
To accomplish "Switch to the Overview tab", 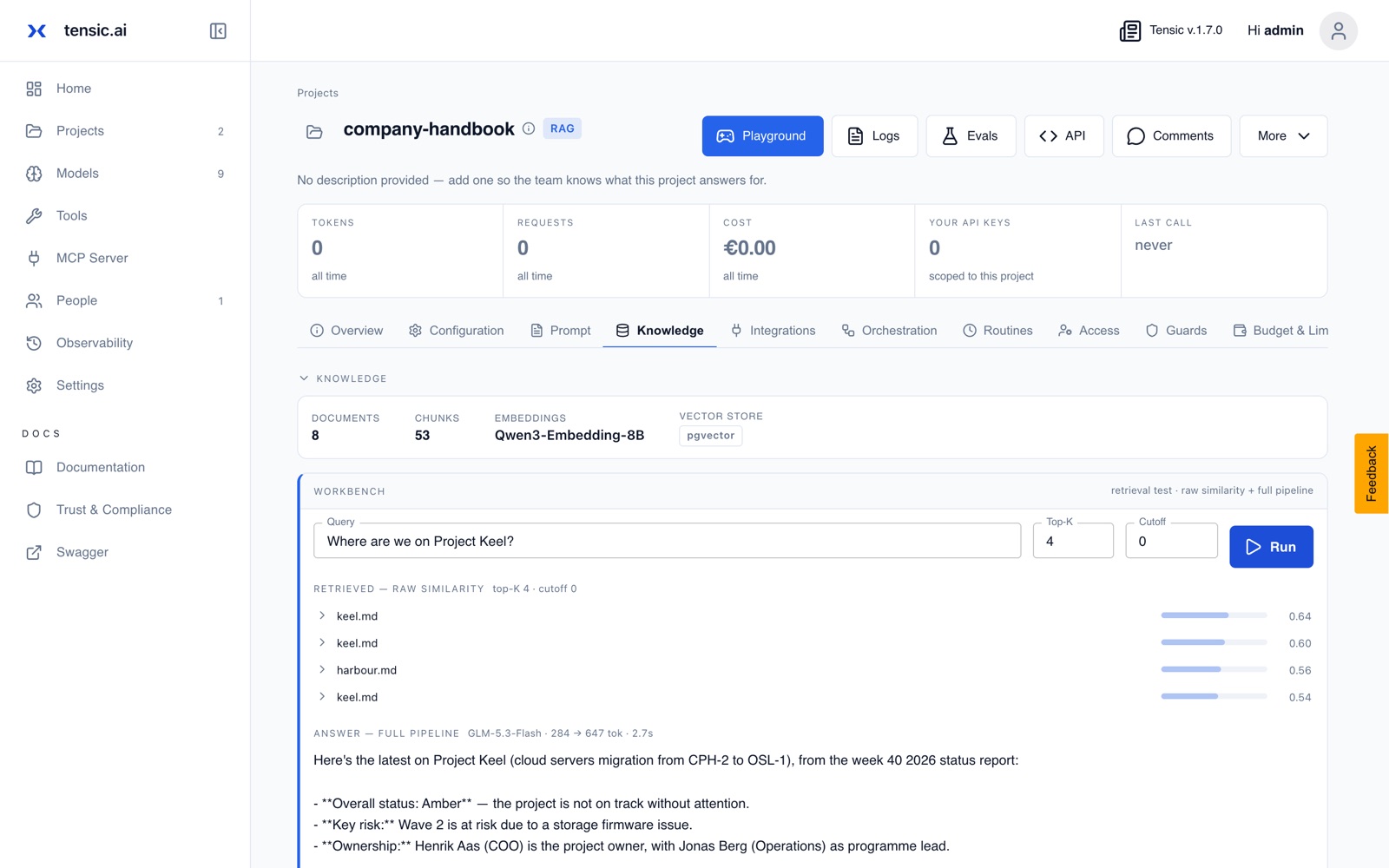I will point(346,331).
